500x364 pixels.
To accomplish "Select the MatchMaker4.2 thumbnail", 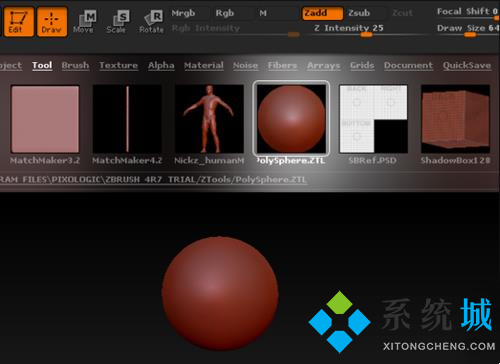I will click(127, 119).
